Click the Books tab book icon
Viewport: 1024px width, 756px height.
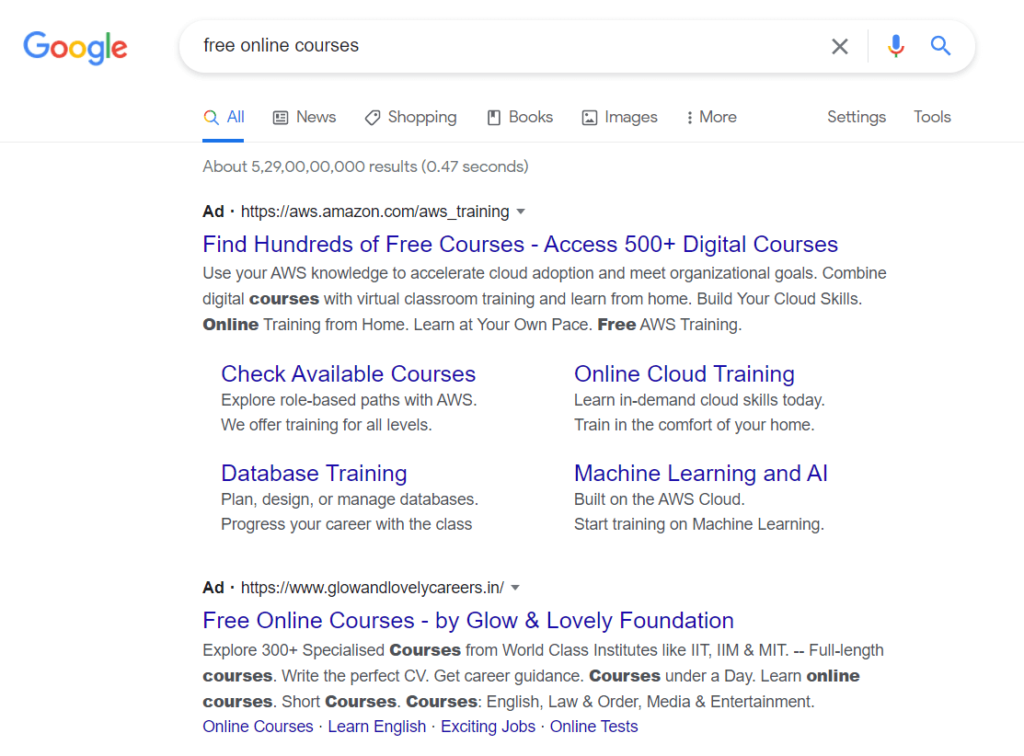[494, 118]
